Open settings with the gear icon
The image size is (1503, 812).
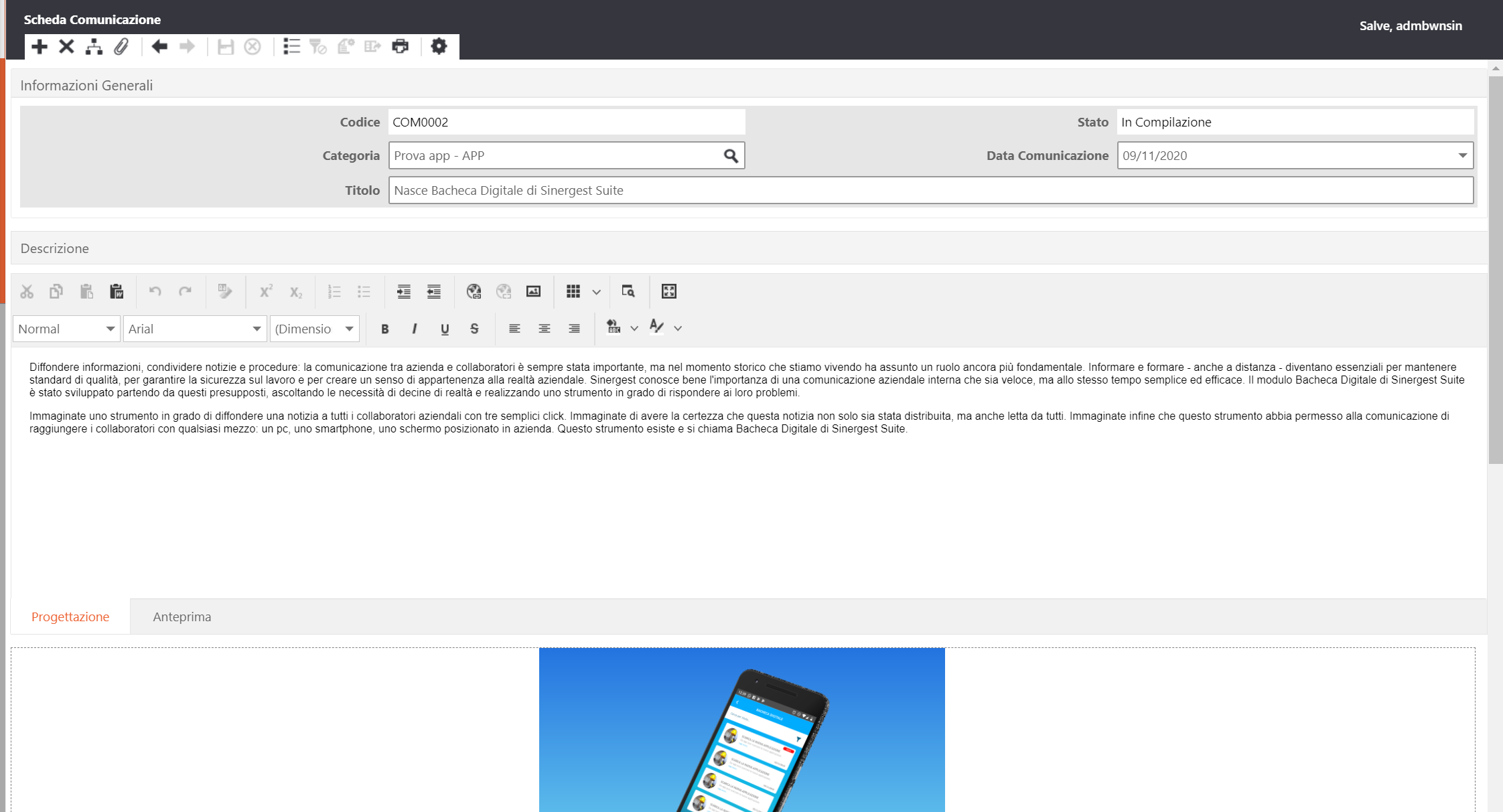pyautogui.click(x=439, y=46)
